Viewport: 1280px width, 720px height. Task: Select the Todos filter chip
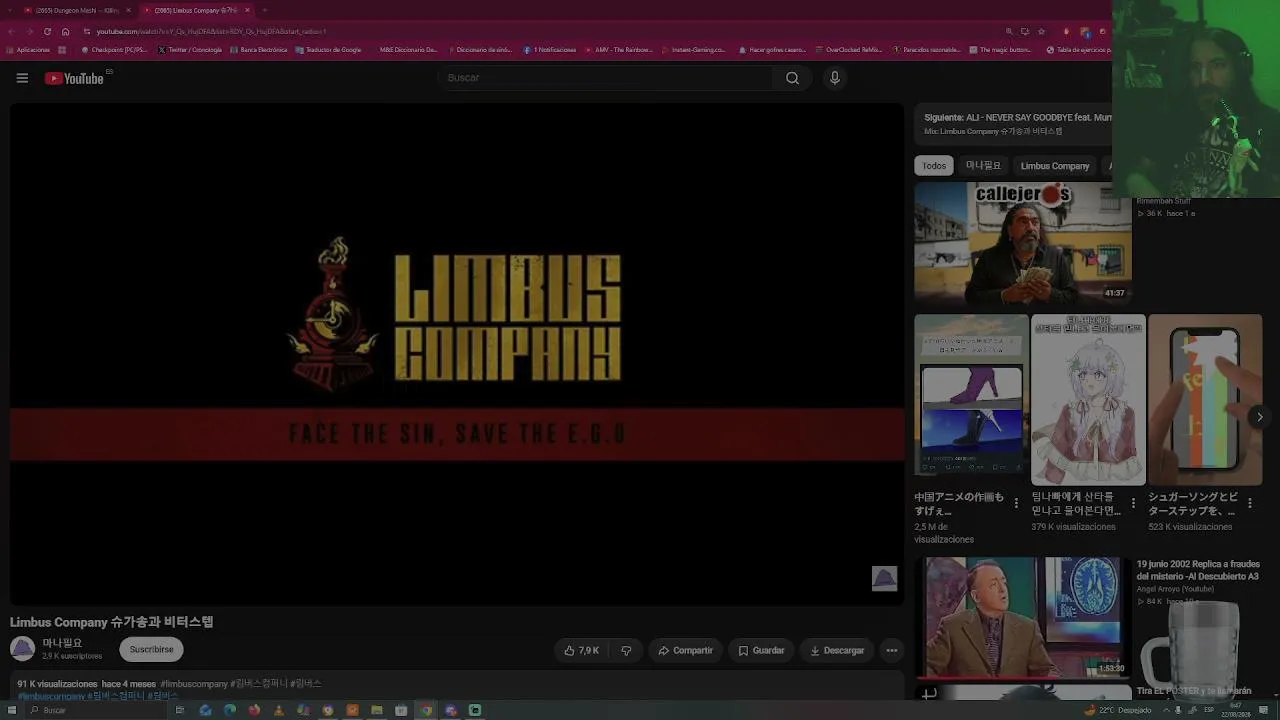(x=934, y=166)
